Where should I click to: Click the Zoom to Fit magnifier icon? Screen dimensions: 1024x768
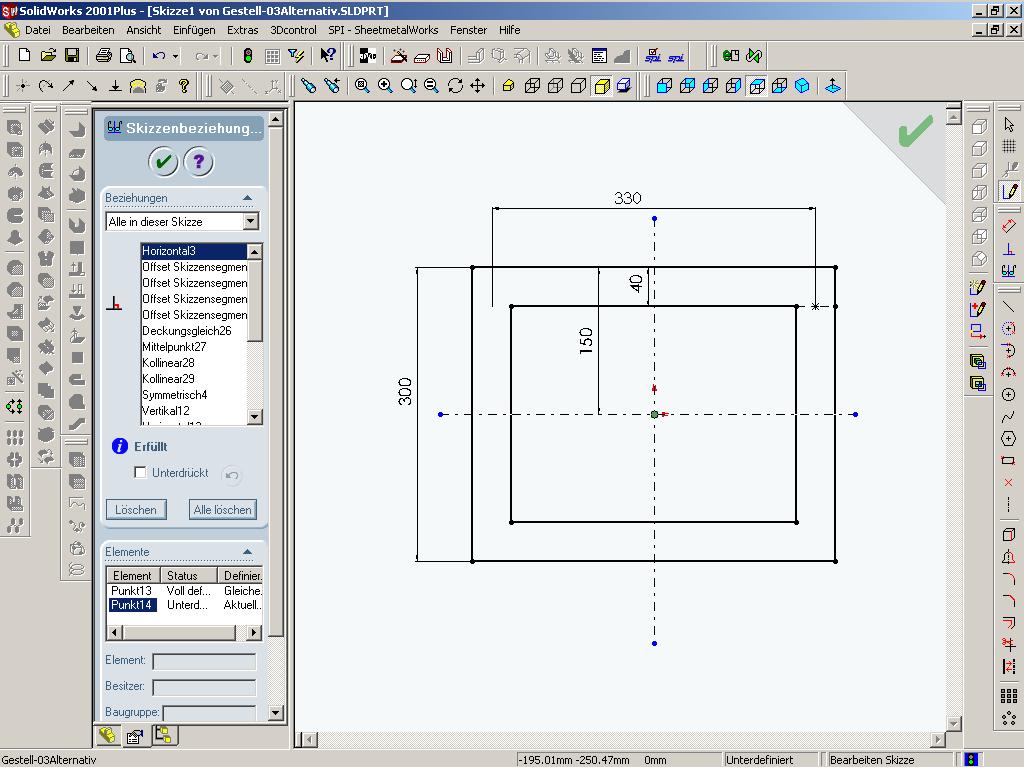coord(362,86)
